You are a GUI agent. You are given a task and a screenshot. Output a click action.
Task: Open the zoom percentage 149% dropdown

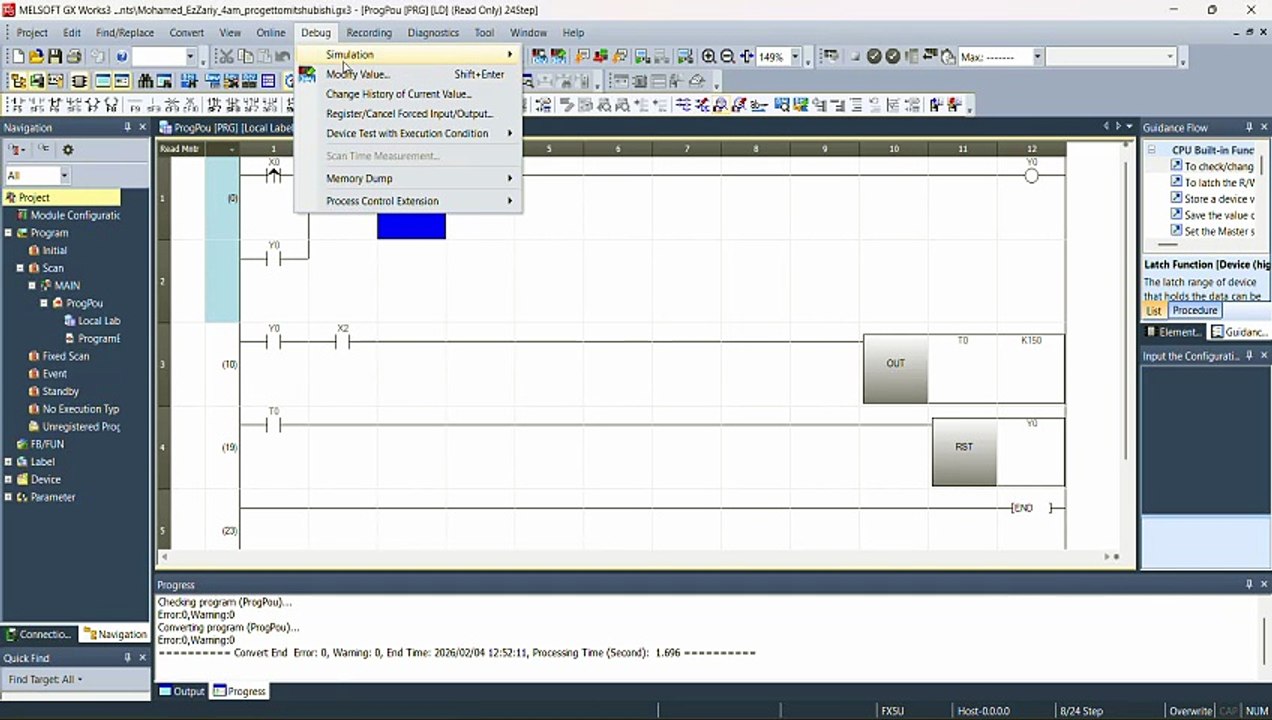(796, 57)
